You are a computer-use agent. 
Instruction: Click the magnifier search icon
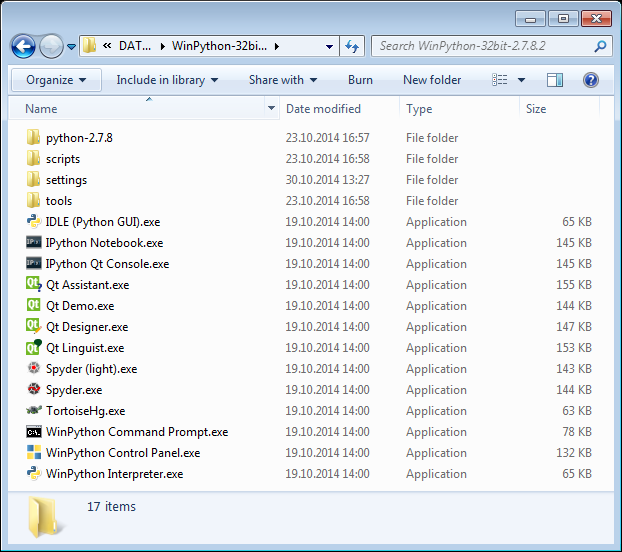600,46
